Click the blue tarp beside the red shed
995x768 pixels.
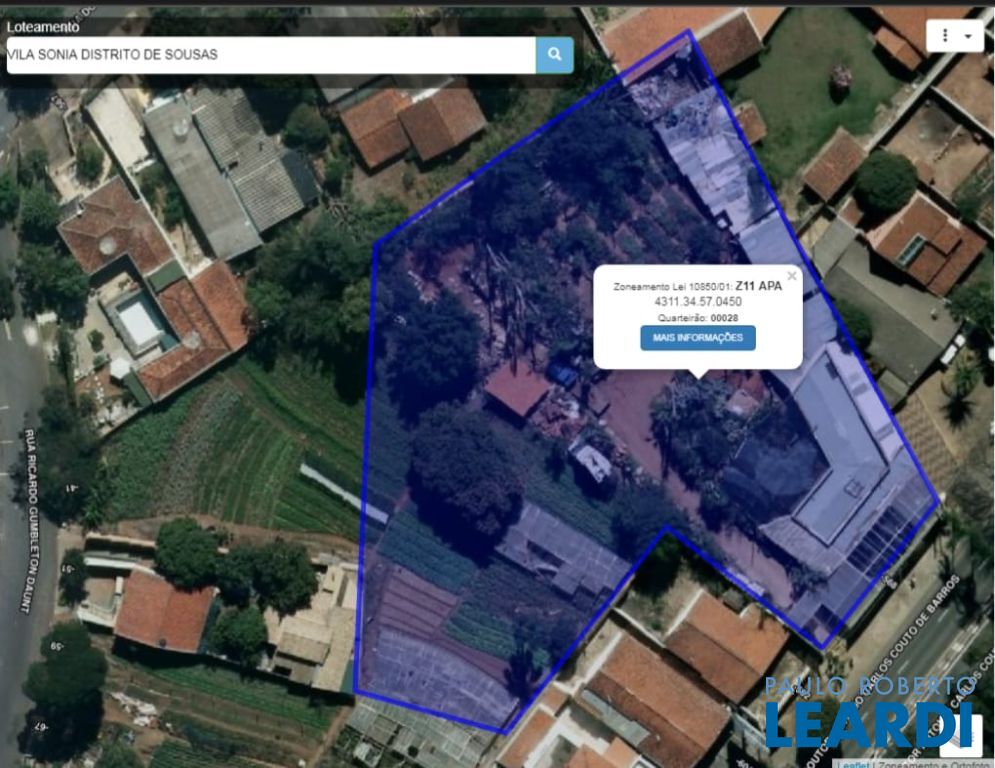click(563, 375)
